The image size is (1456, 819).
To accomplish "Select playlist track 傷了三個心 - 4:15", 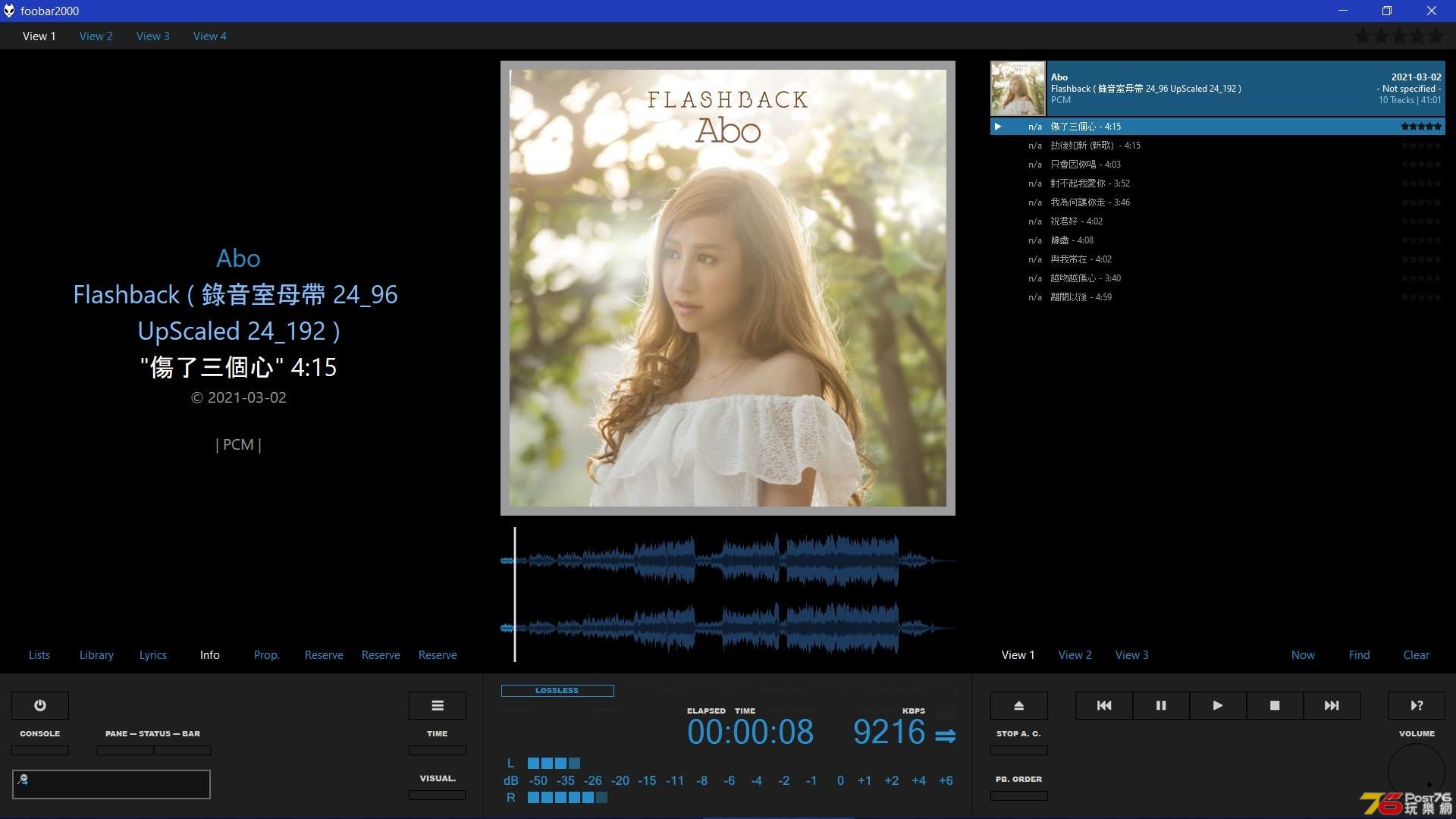I will tap(1218, 127).
